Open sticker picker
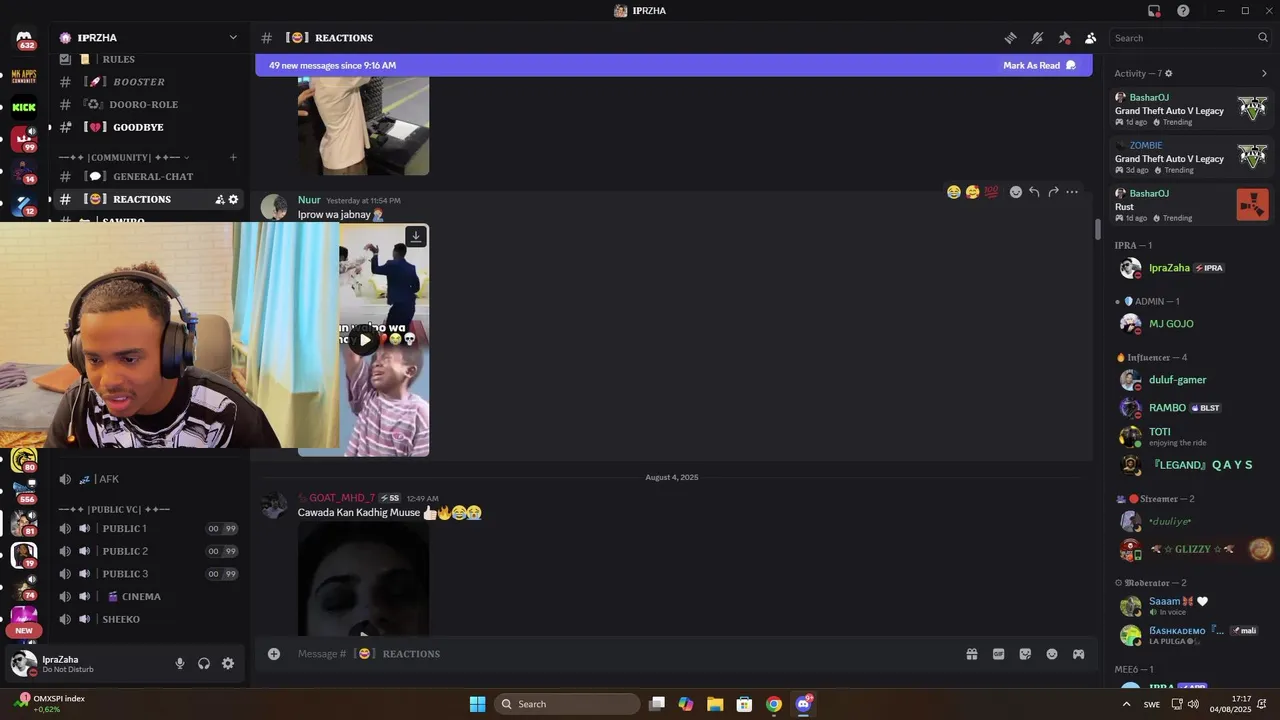The width and height of the screenshot is (1280, 720). 1025,654
